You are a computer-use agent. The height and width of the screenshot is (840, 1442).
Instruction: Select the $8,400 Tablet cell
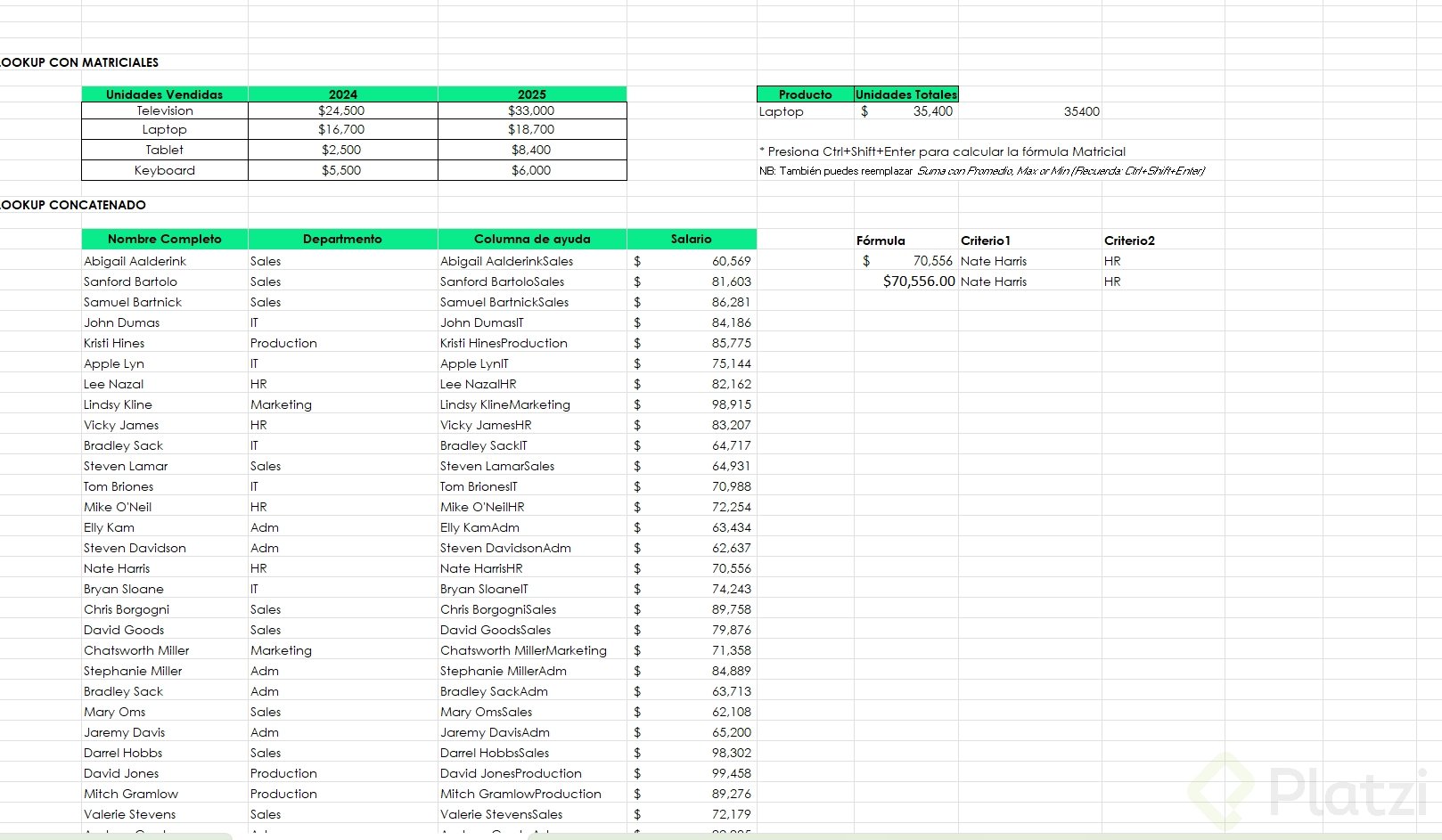click(x=532, y=150)
